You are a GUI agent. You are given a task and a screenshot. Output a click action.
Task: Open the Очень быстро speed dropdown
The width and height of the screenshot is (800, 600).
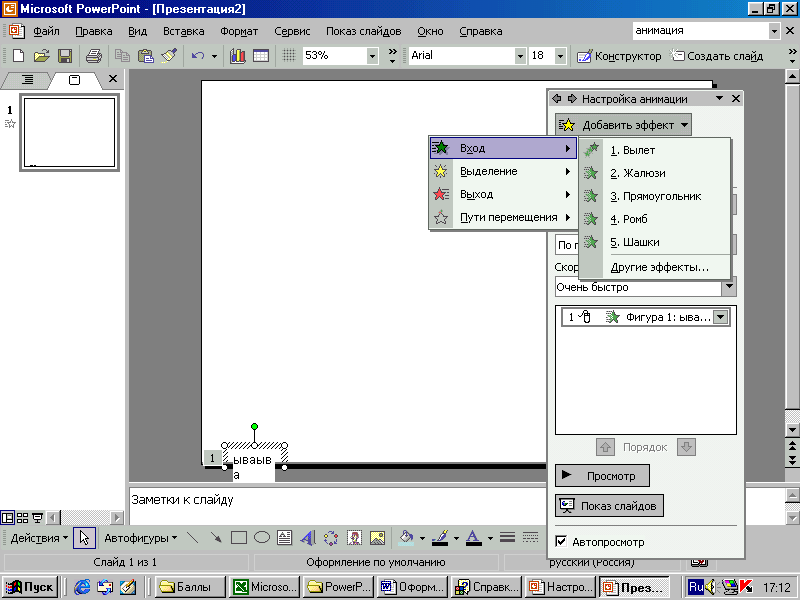(729, 287)
